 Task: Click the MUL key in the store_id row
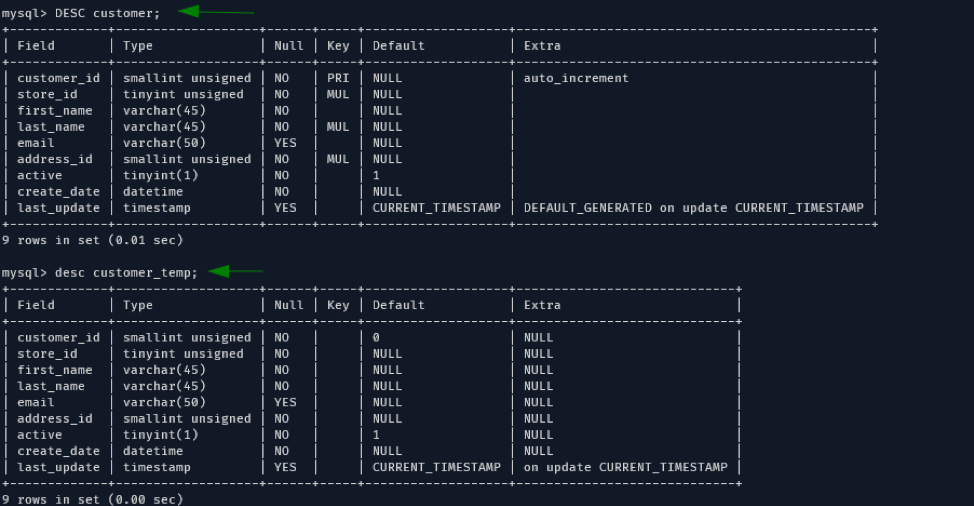(338, 94)
